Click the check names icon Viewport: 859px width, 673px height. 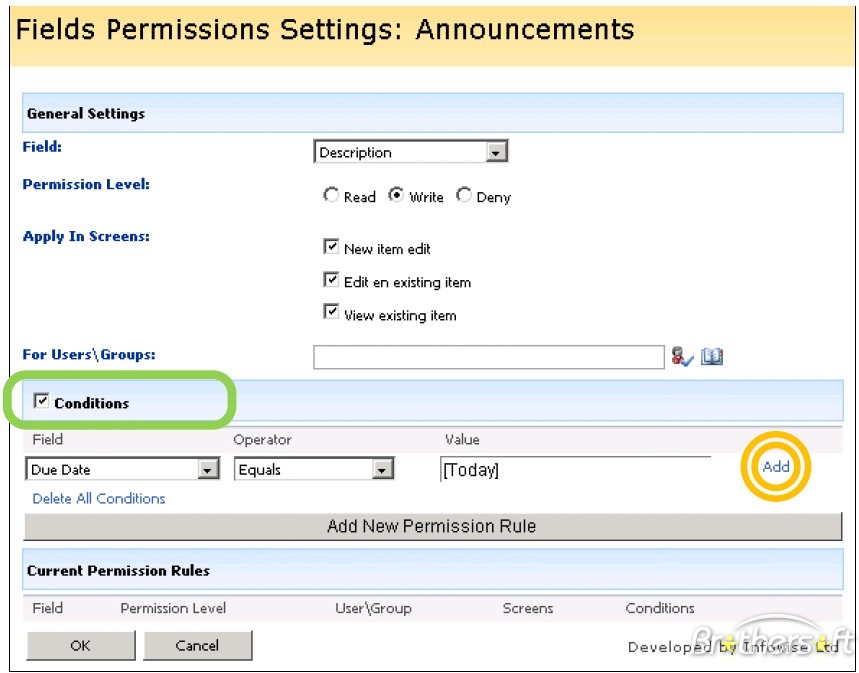coord(682,356)
